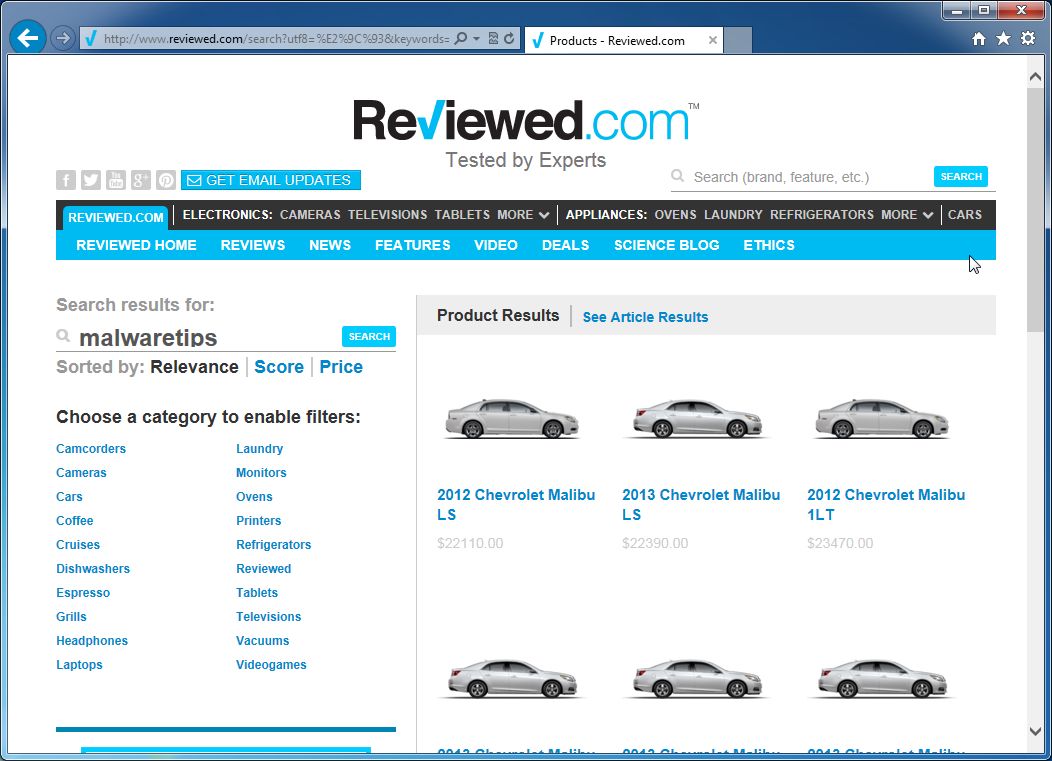
Task: Sort results by Price
Action: coord(341,366)
